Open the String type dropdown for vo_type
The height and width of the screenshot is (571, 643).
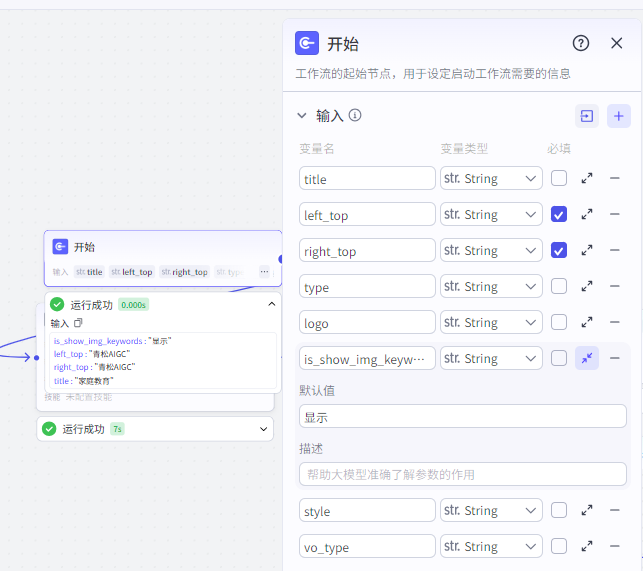click(491, 546)
